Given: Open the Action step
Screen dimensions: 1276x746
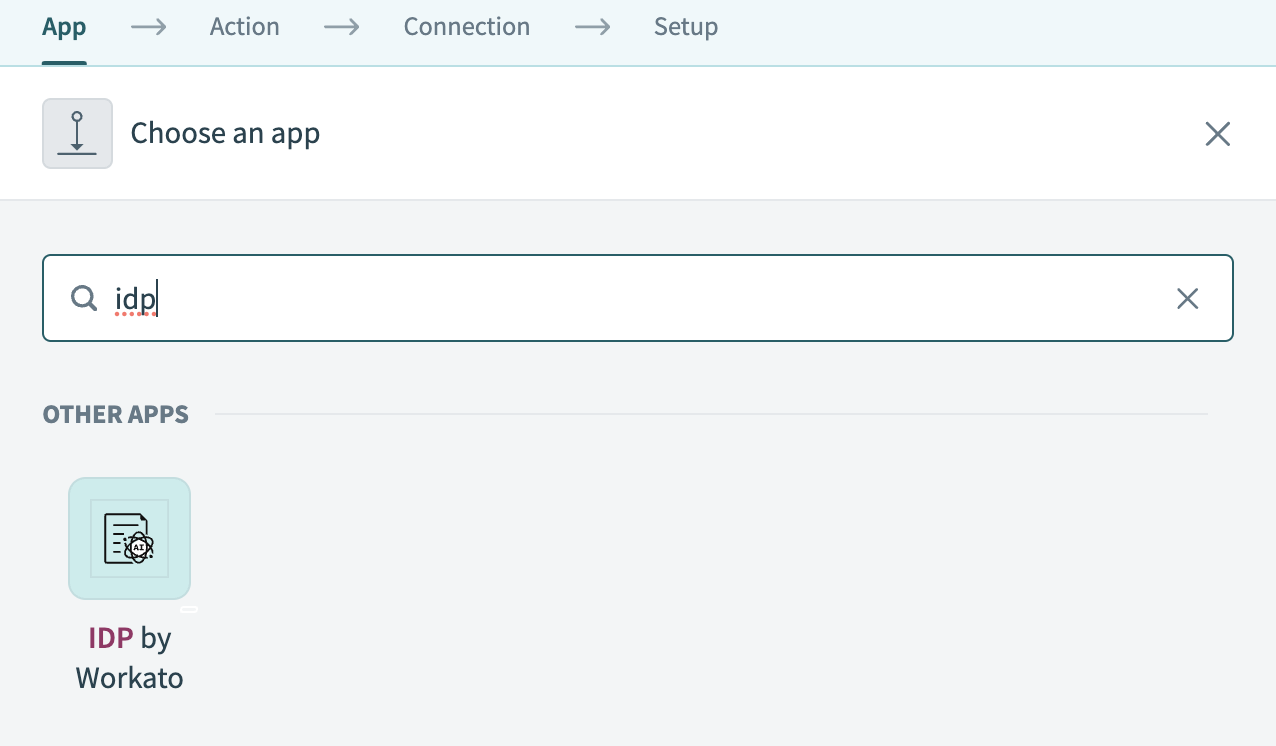Looking at the screenshot, I should 244,27.
